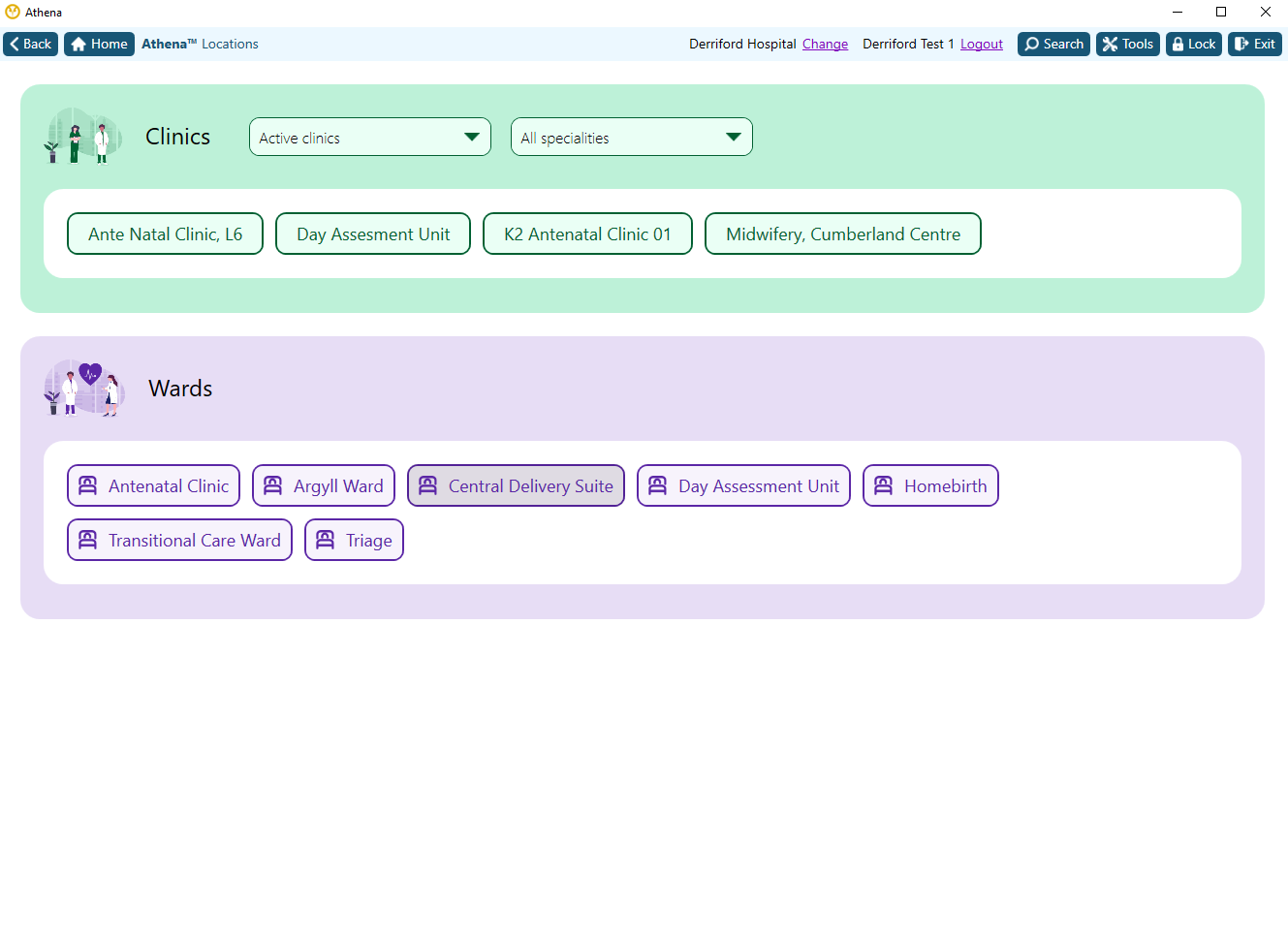Image resolution: width=1288 pixels, height=936 pixels.
Task: Open the Argyll Ward label
Action: point(338,485)
